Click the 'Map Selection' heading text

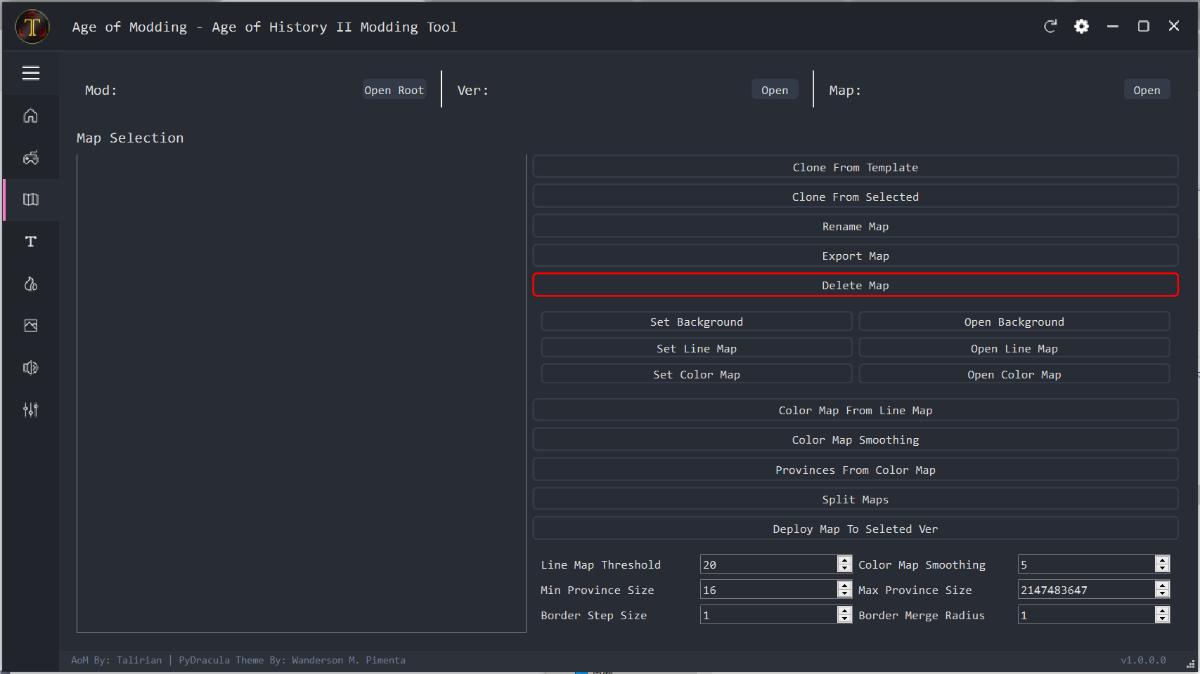coord(130,138)
